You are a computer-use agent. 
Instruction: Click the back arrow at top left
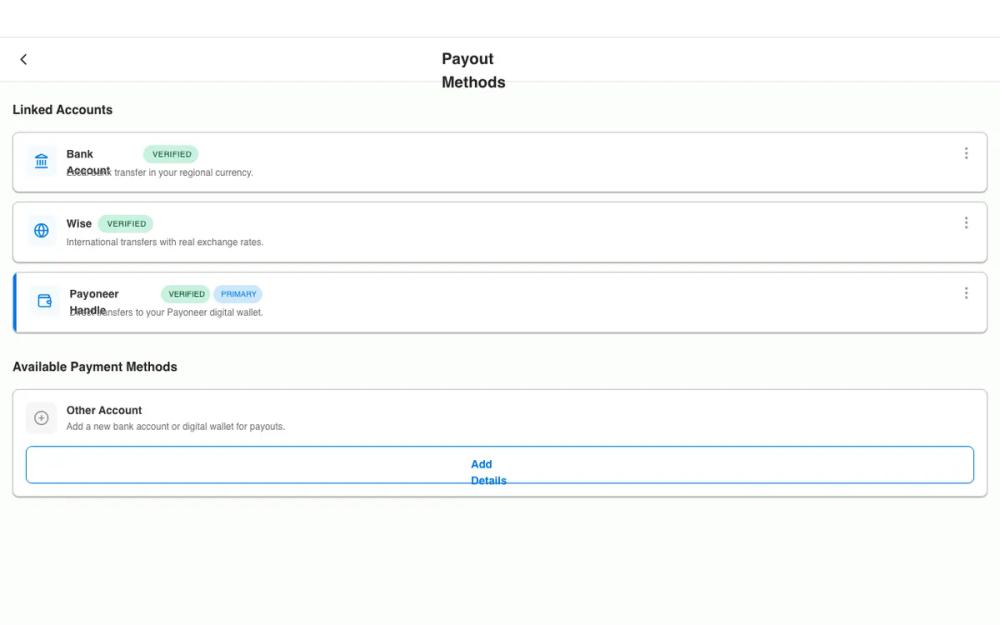(23, 58)
